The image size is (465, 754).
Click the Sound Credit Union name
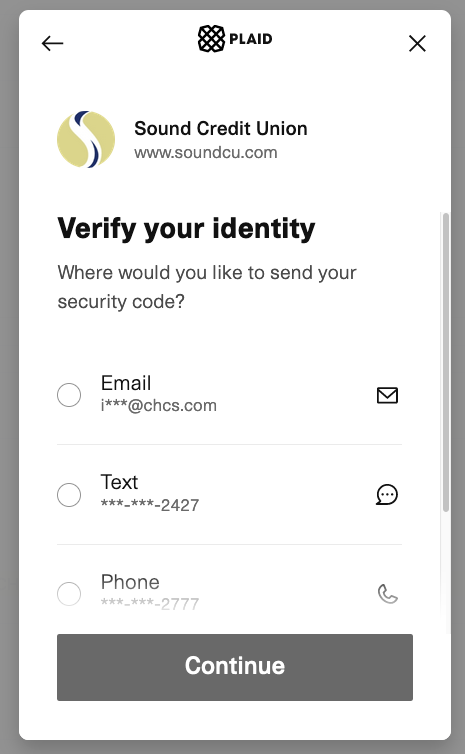[221, 128]
